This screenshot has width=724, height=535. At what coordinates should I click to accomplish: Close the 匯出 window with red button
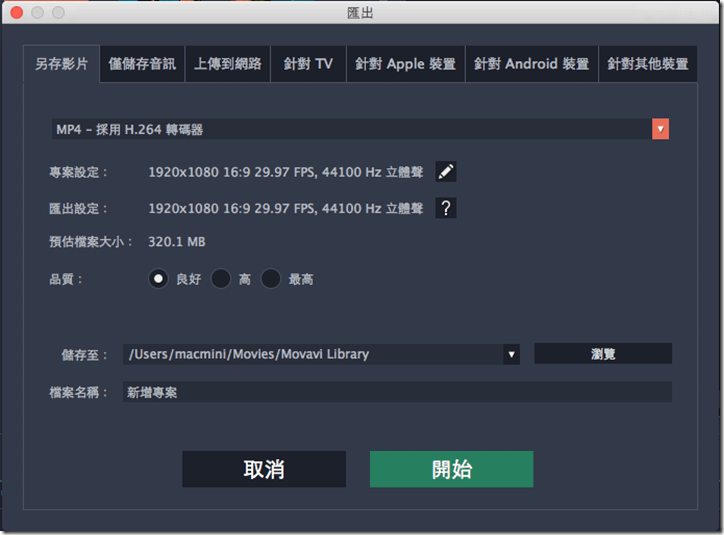[x=17, y=12]
